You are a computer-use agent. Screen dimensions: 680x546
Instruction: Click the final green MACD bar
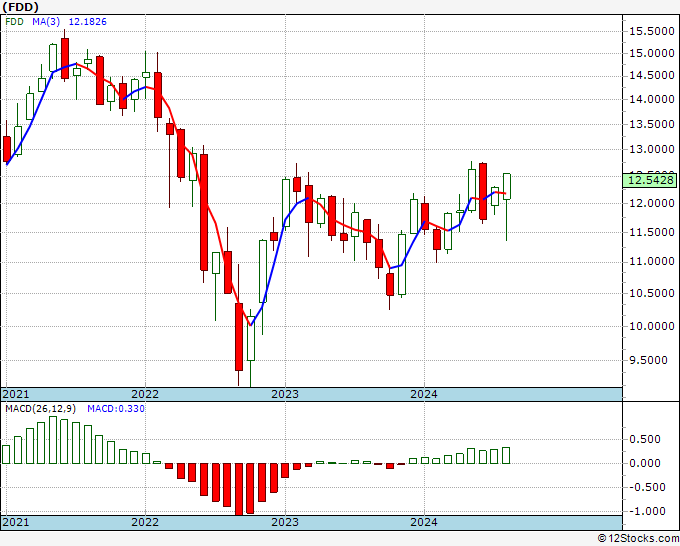tap(507, 455)
